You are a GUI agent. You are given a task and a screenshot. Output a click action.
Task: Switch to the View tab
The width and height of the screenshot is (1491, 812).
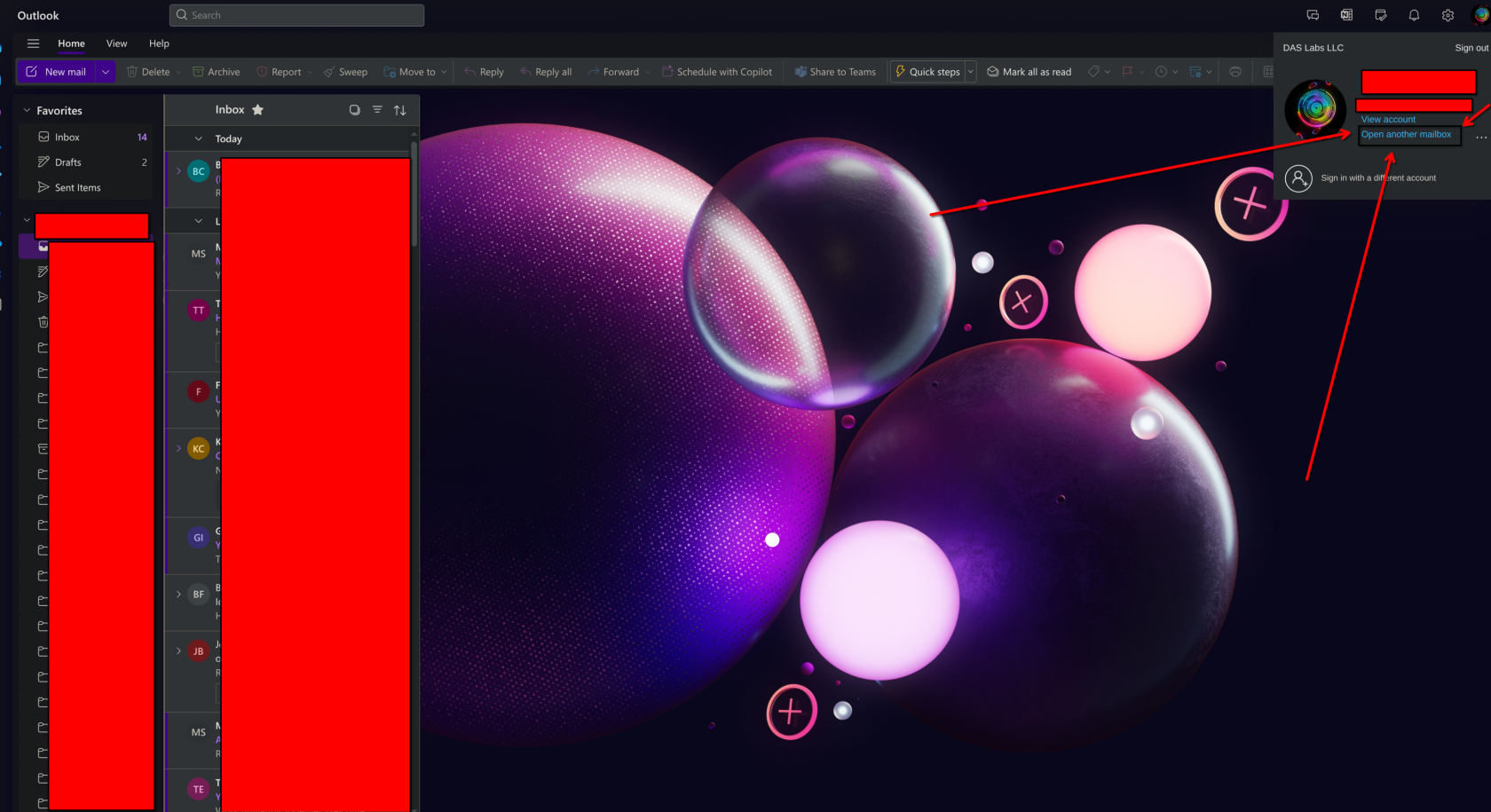click(x=116, y=43)
